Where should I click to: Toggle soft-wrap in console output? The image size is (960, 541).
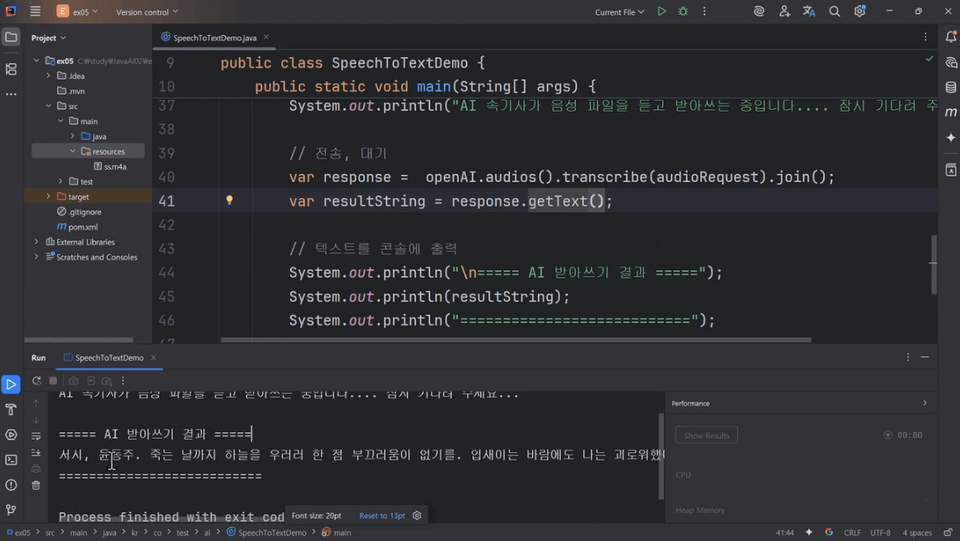pyautogui.click(x=36, y=436)
